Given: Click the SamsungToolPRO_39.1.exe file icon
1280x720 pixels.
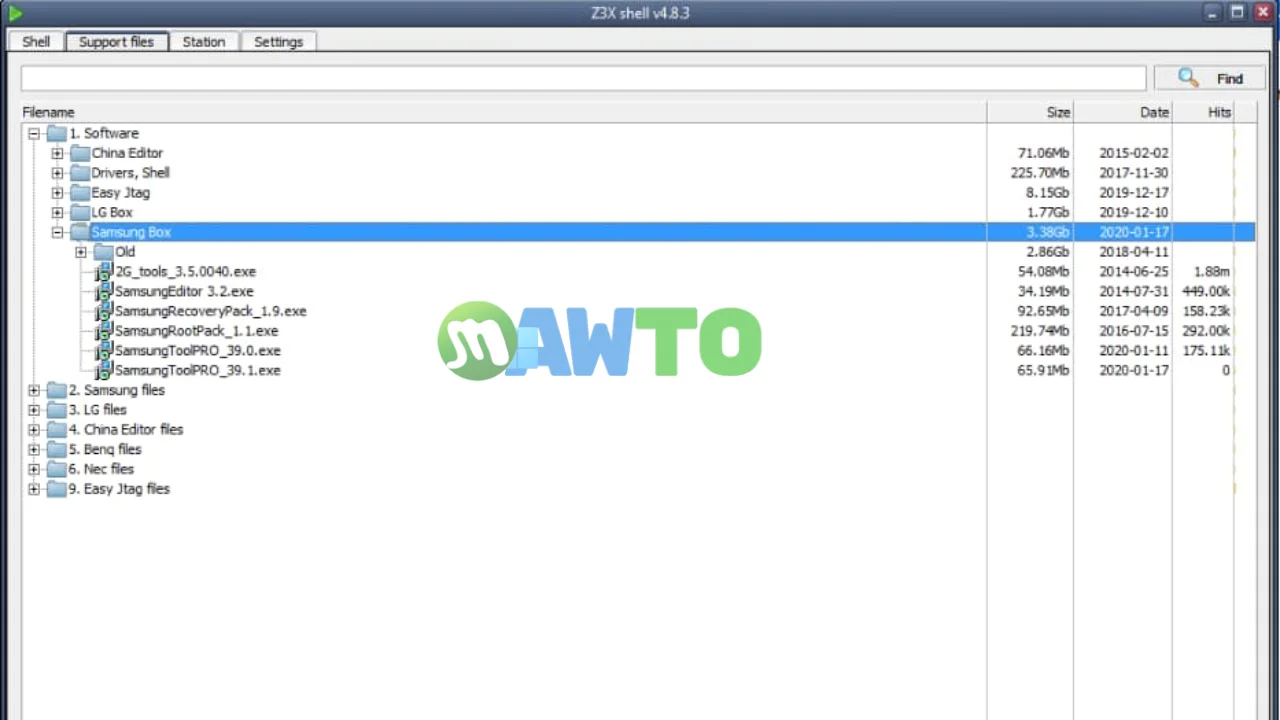Looking at the screenshot, I should click(104, 370).
